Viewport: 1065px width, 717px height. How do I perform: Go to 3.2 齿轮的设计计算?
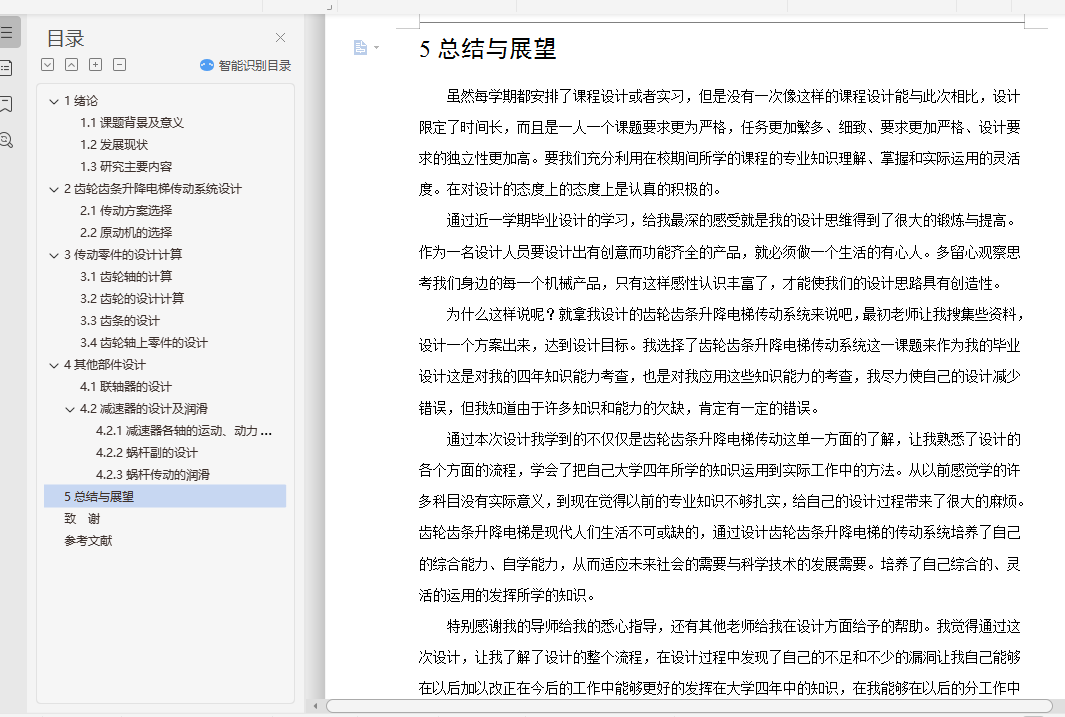(132, 298)
